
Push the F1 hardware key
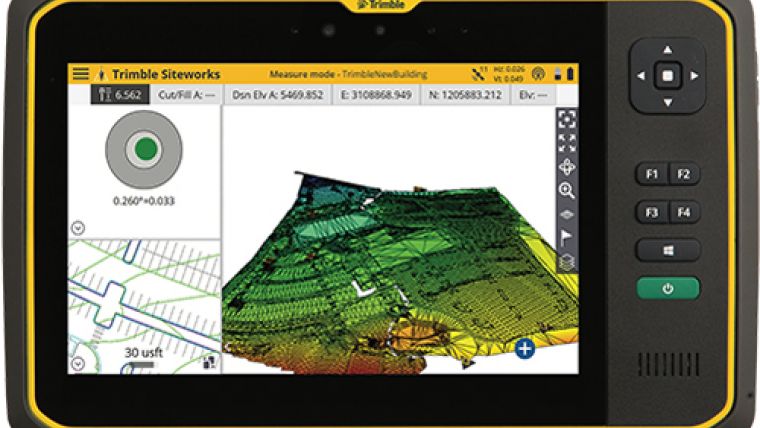click(652, 174)
